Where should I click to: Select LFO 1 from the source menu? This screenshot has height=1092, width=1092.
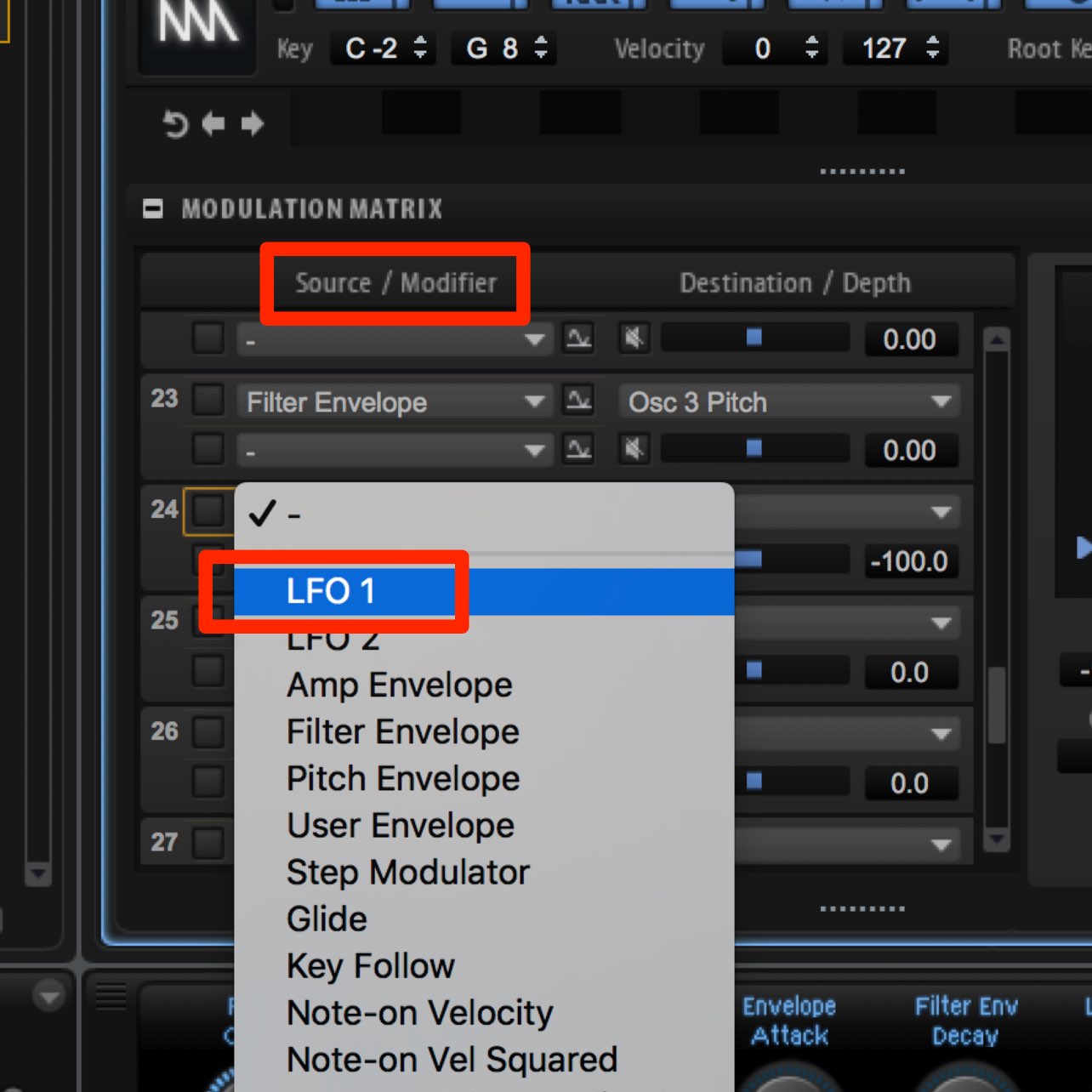coord(484,591)
